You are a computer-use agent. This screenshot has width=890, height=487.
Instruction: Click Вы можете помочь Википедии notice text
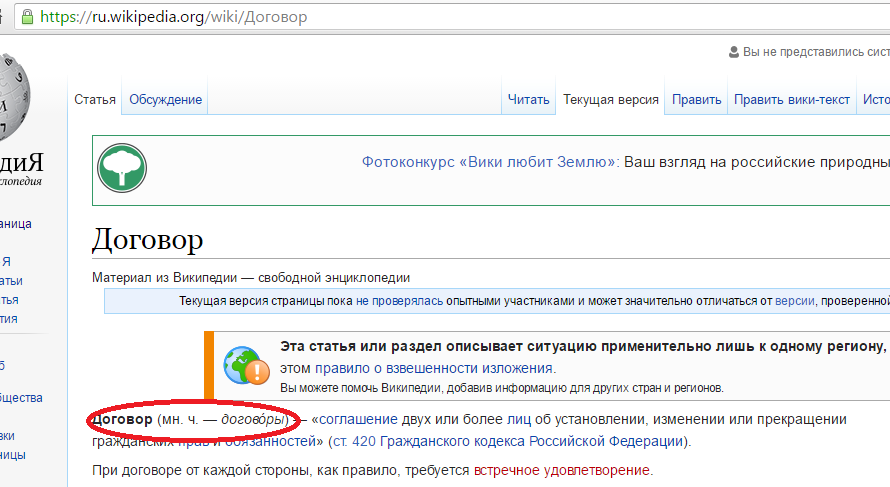502,388
